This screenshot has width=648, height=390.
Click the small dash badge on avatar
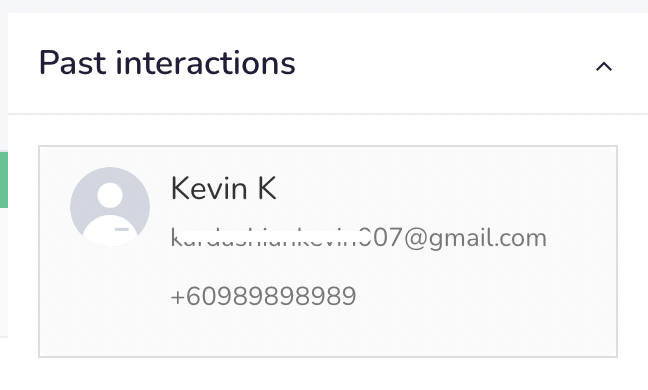coord(122,229)
